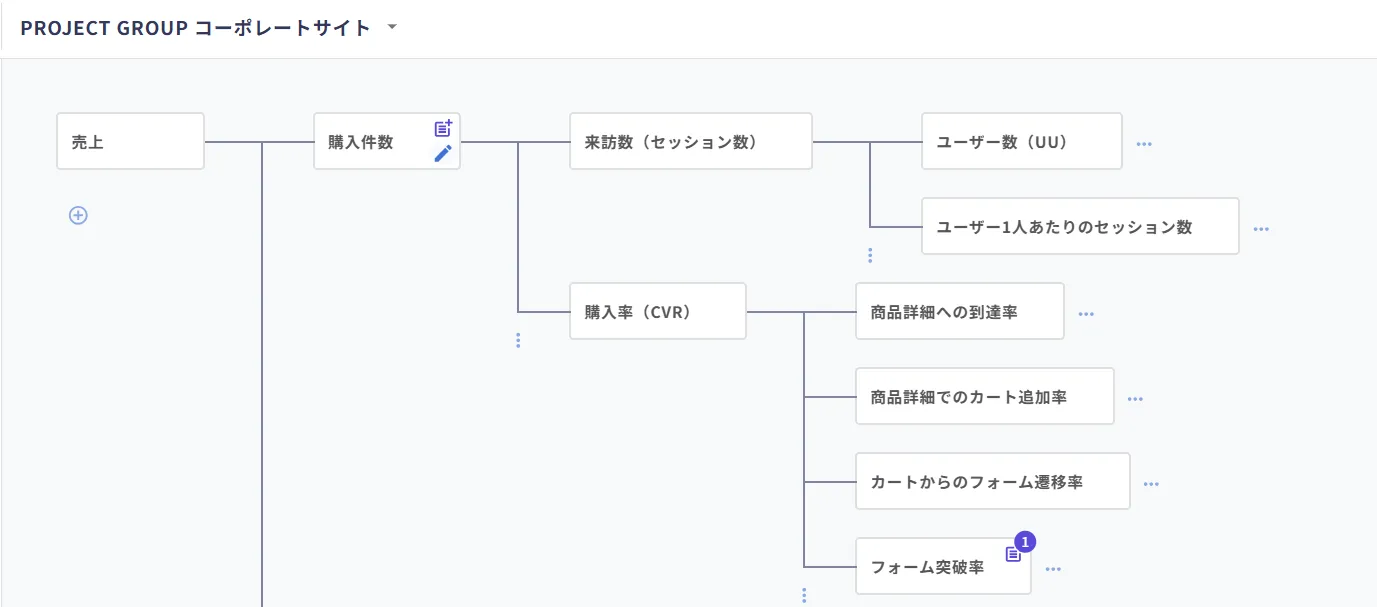This screenshot has width=1377, height=607.
Task: Click the PROJECT GROUP コーポレートサイト title
Action: click(x=195, y=28)
